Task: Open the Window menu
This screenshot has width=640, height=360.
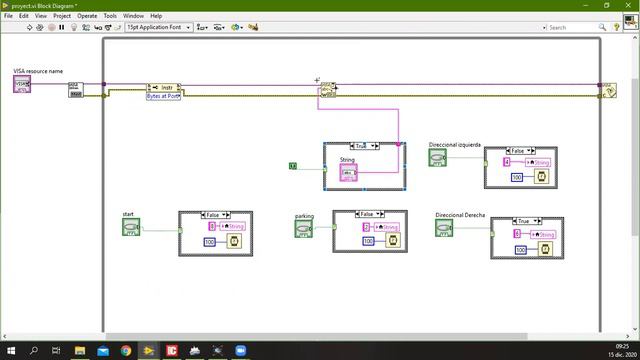Action: 133,16
